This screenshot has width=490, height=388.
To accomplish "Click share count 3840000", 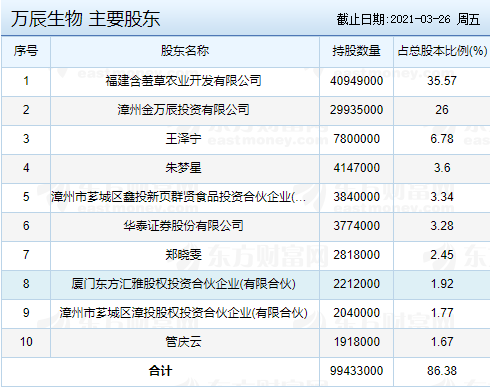I will [356, 197].
